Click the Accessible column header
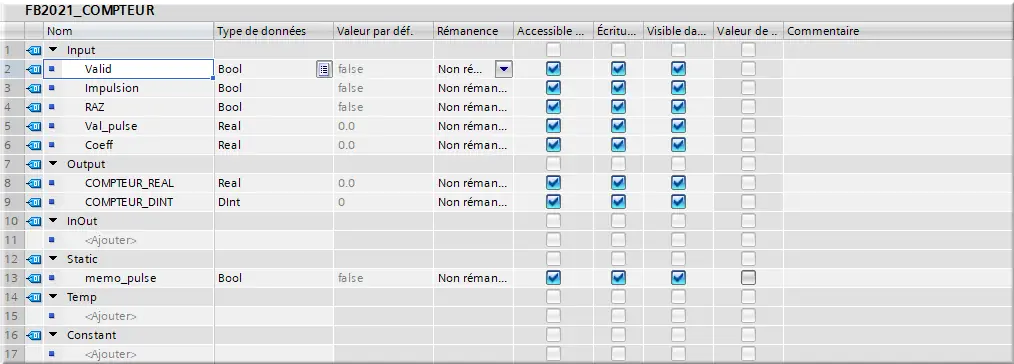The height and width of the screenshot is (364, 1014). (x=554, y=31)
